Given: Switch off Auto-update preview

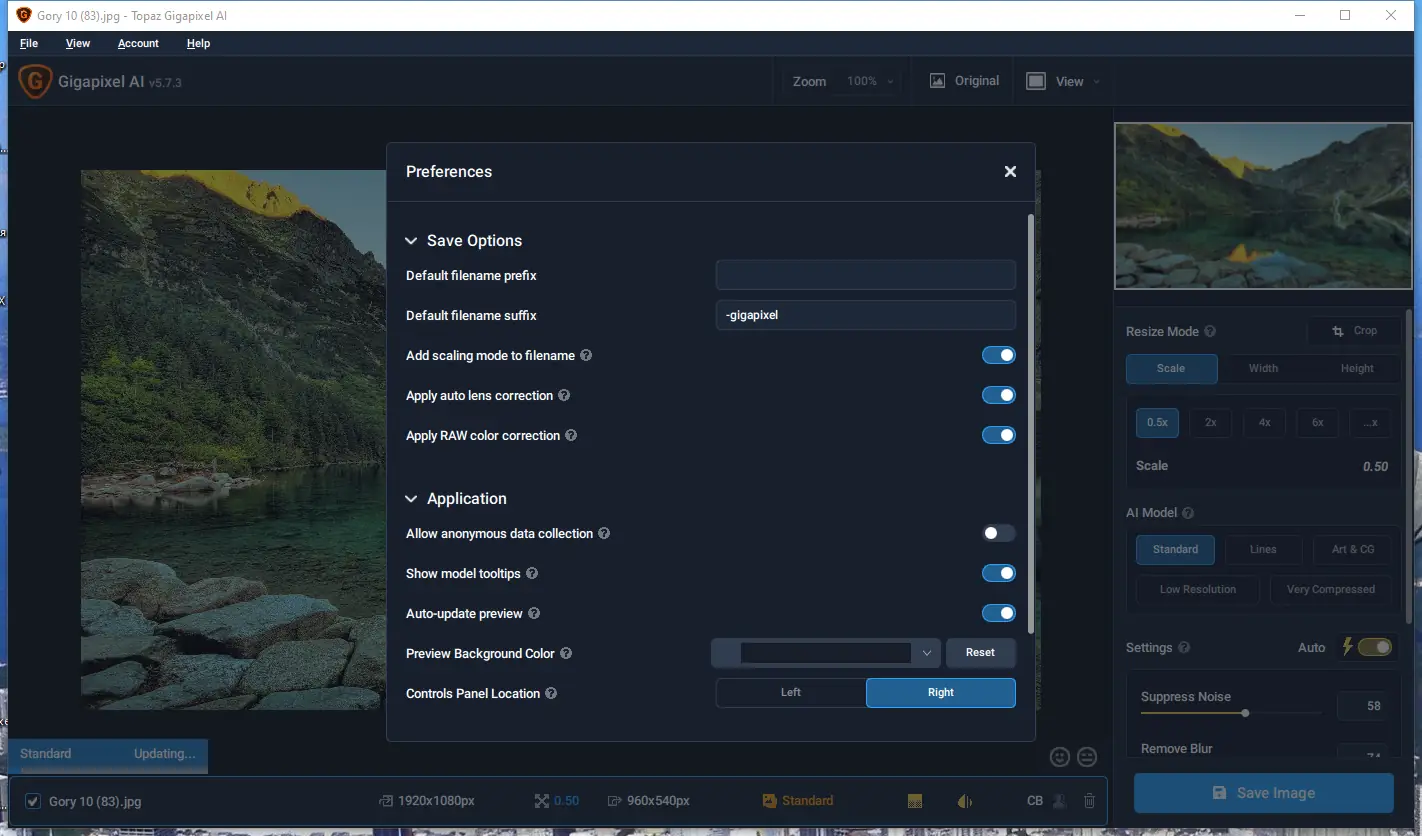Looking at the screenshot, I should pos(999,613).
